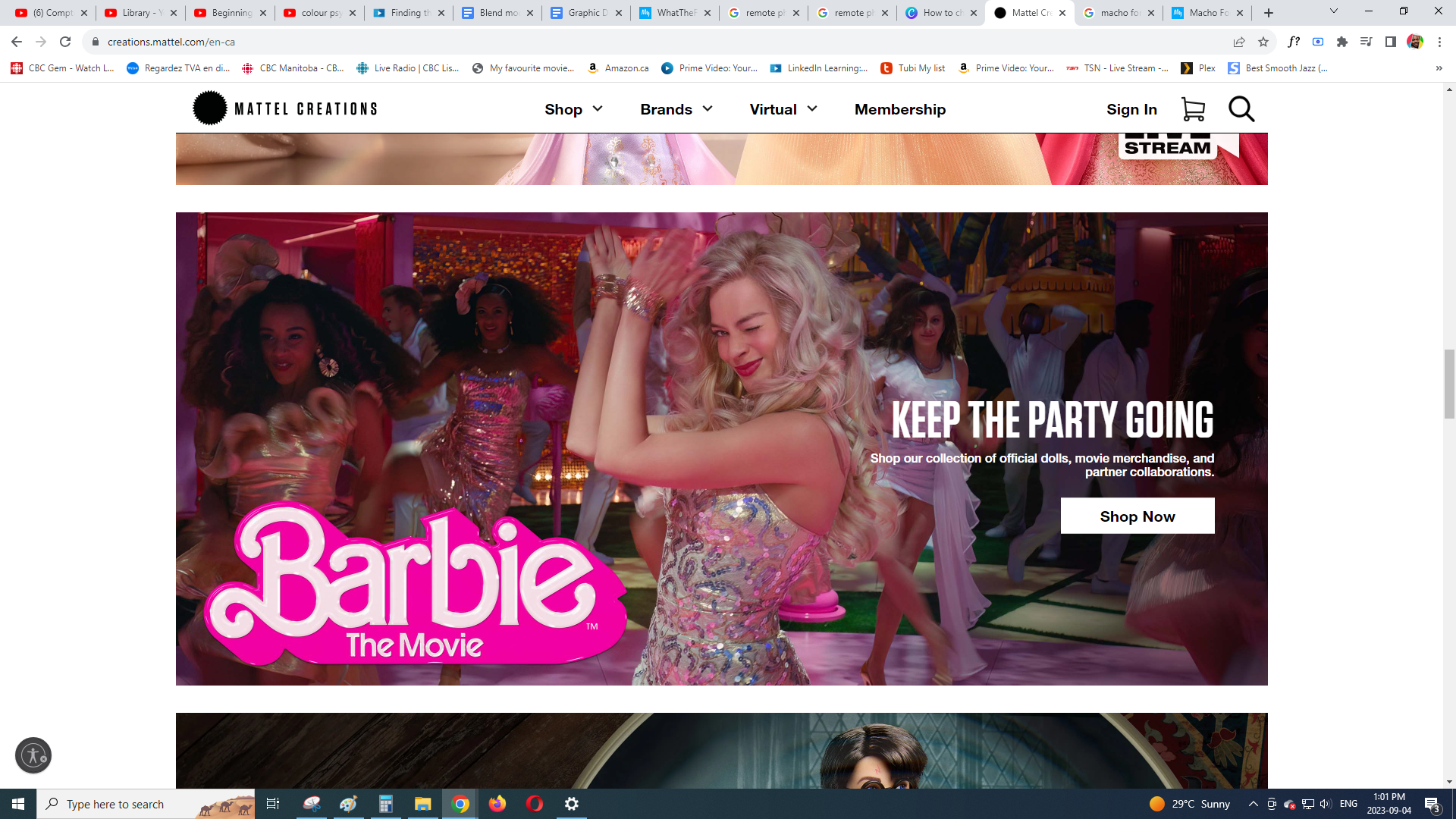The height and width of the screenshot is (819, 1456).
Task: Click the search magnifier icon
Action: pos(1241,109)
